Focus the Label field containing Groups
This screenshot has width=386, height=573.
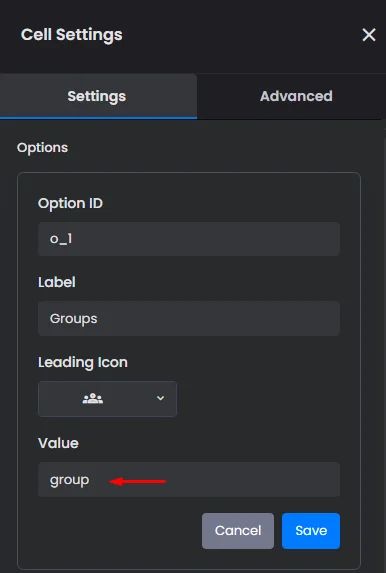(x=189, y=318)
